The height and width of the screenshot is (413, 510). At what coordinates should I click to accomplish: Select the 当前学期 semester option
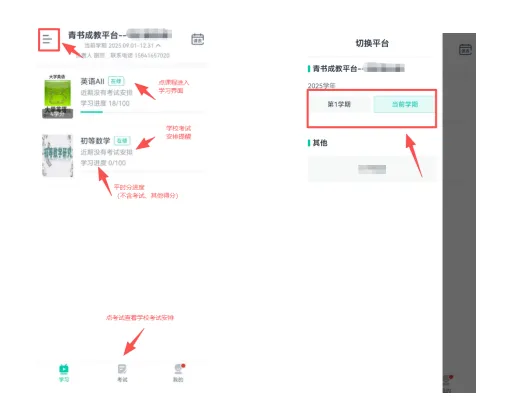tap(404, 104)
